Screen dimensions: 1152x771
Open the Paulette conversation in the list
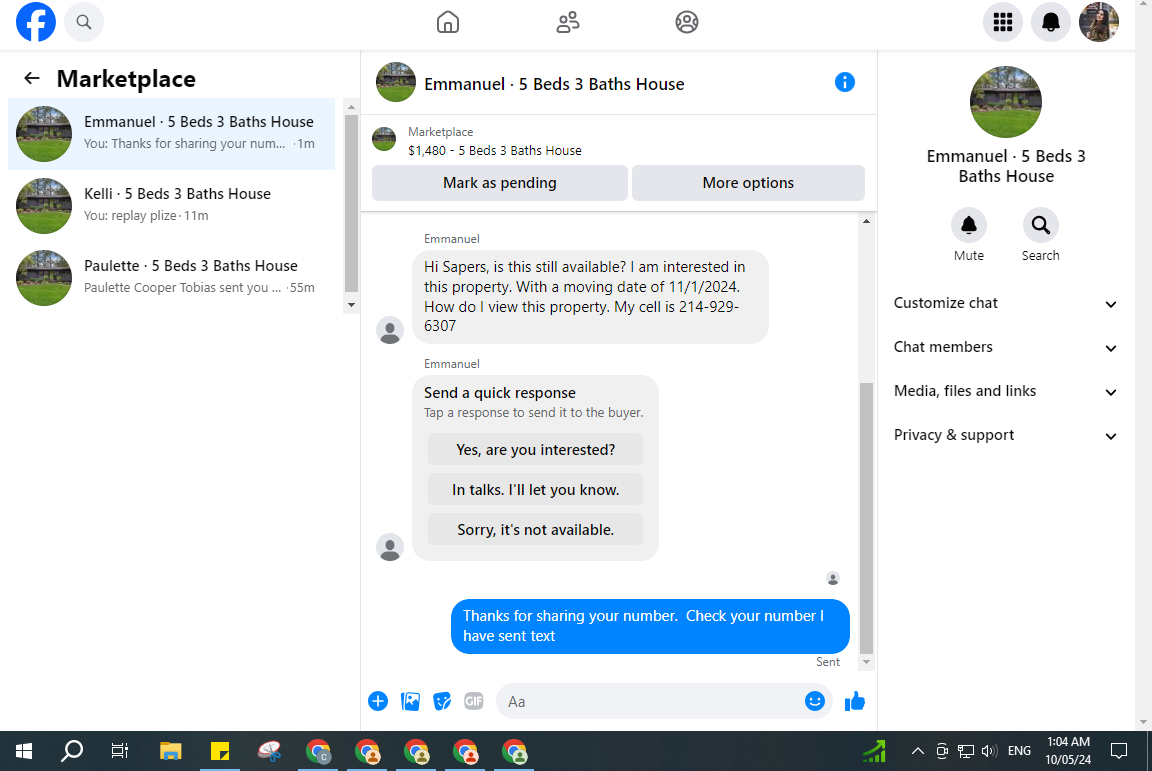click(171, 277)
